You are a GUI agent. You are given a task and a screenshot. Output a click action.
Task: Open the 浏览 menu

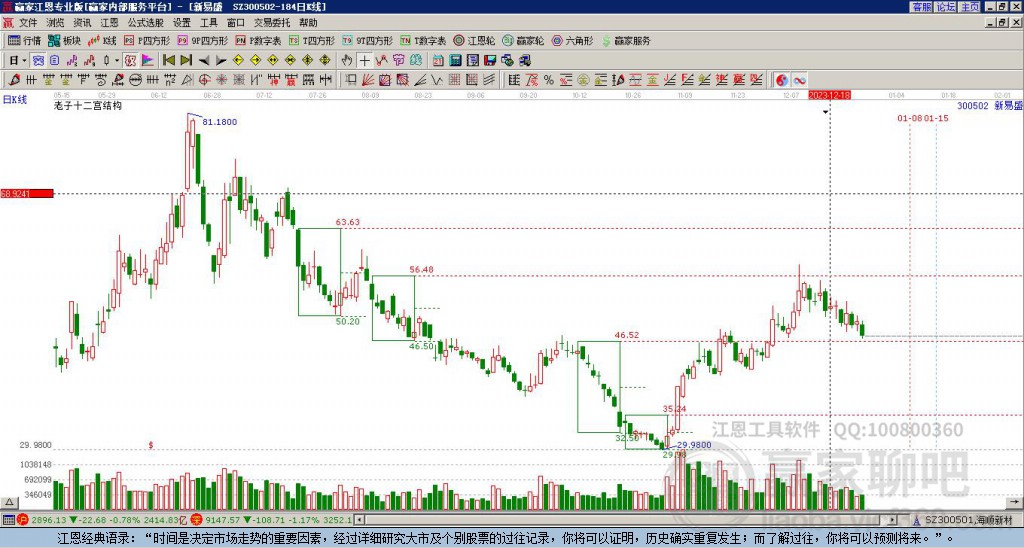tap(55, 23)
